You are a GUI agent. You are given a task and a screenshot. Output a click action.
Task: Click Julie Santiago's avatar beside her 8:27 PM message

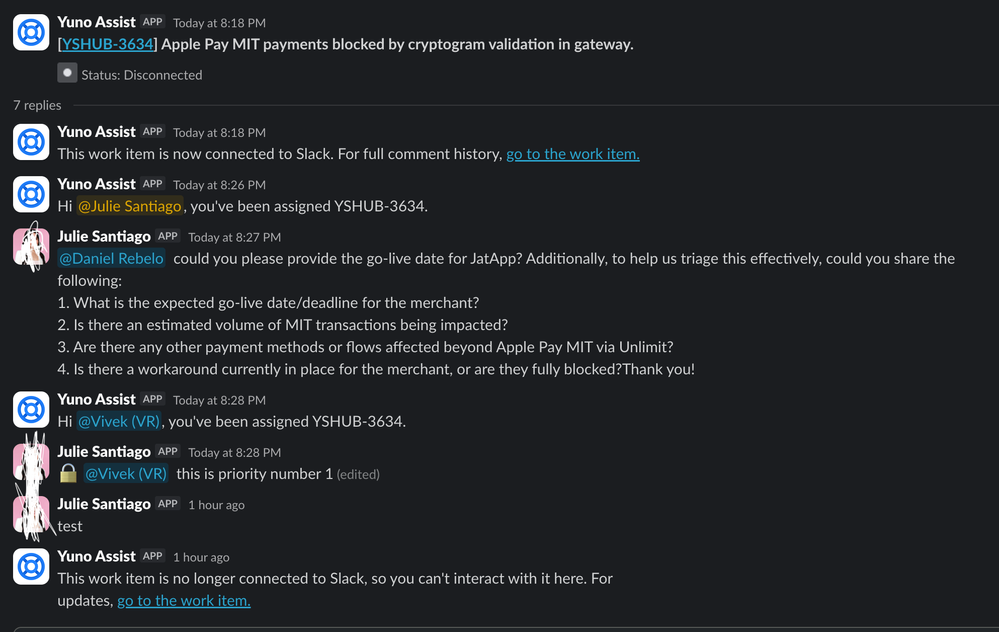point(30,248)
